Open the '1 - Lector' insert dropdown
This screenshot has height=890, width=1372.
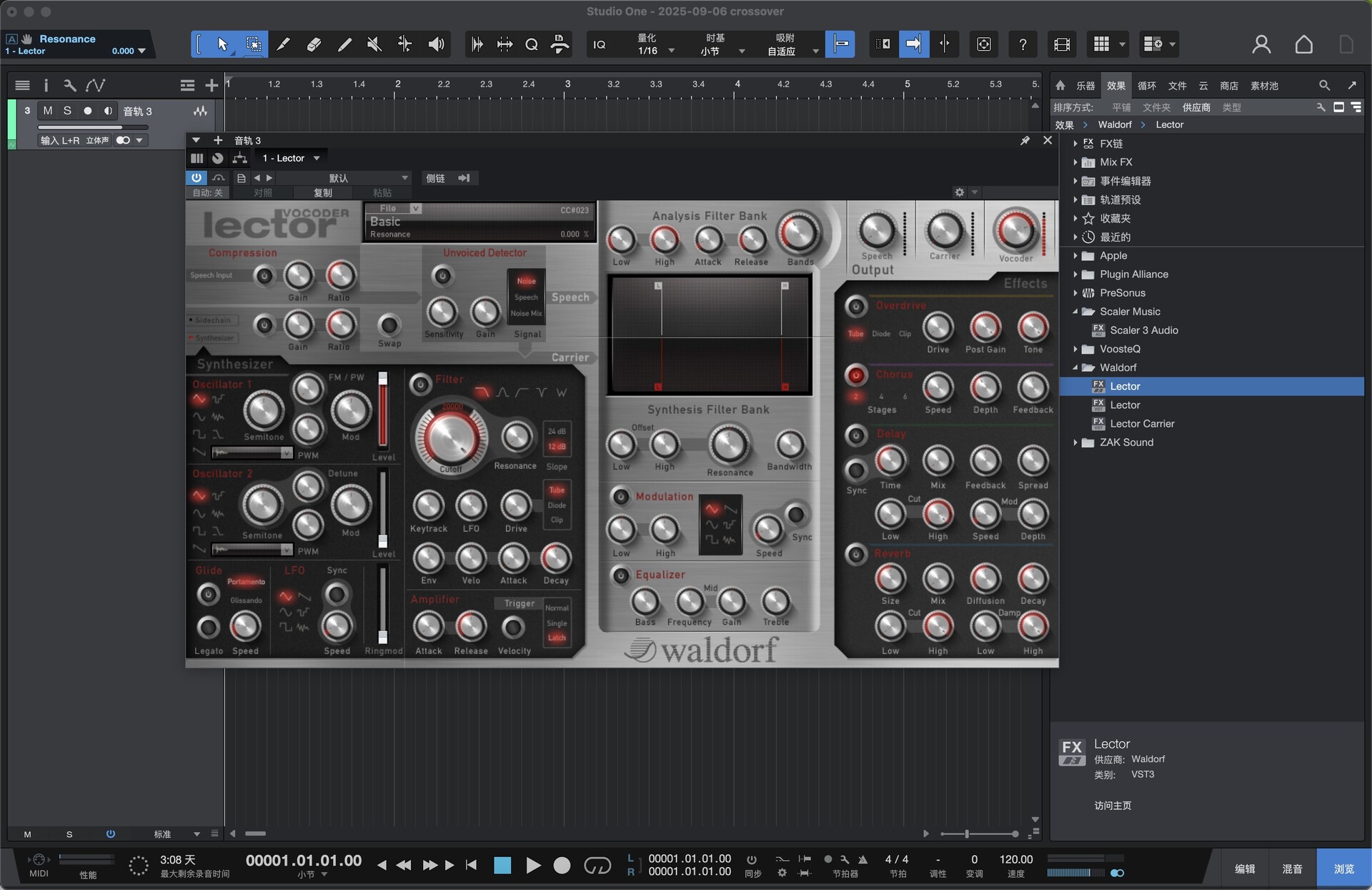point(290,159)
